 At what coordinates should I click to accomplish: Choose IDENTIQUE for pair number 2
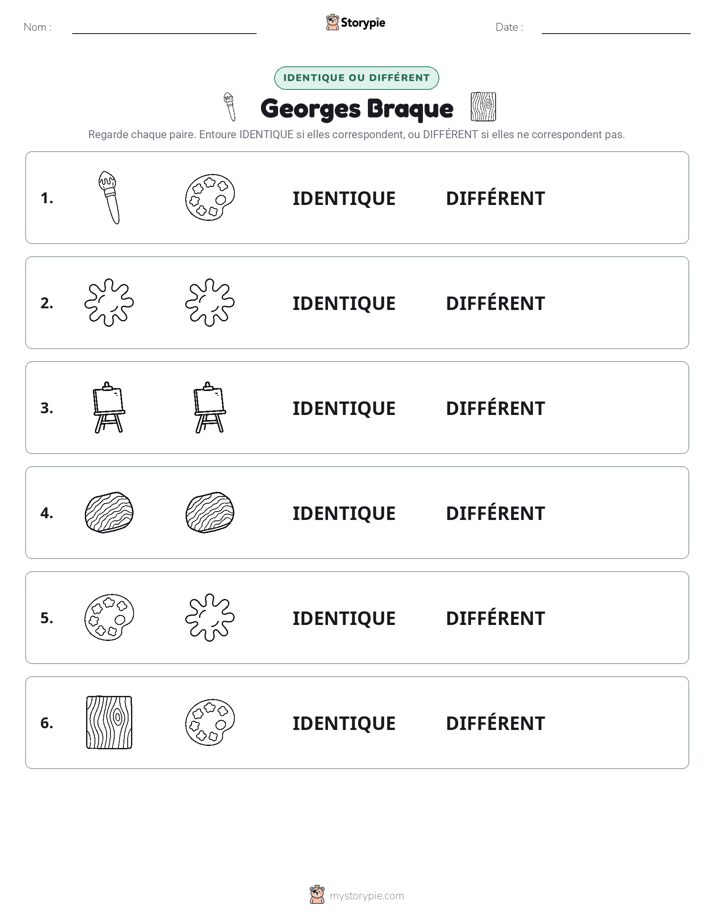(344, 303)
